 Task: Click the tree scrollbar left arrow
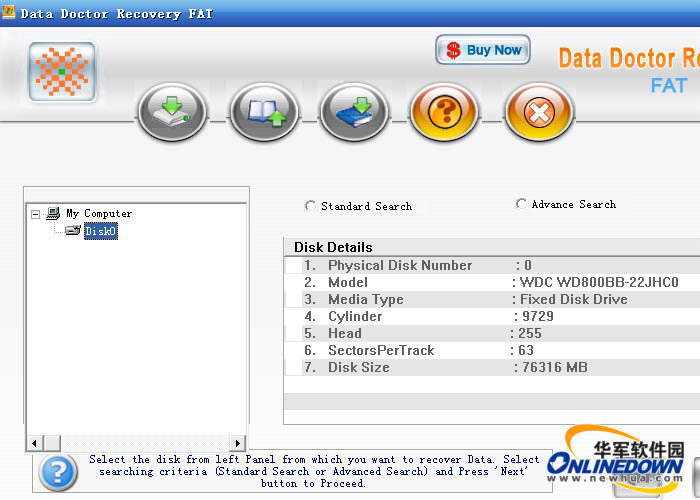[34, 443]
